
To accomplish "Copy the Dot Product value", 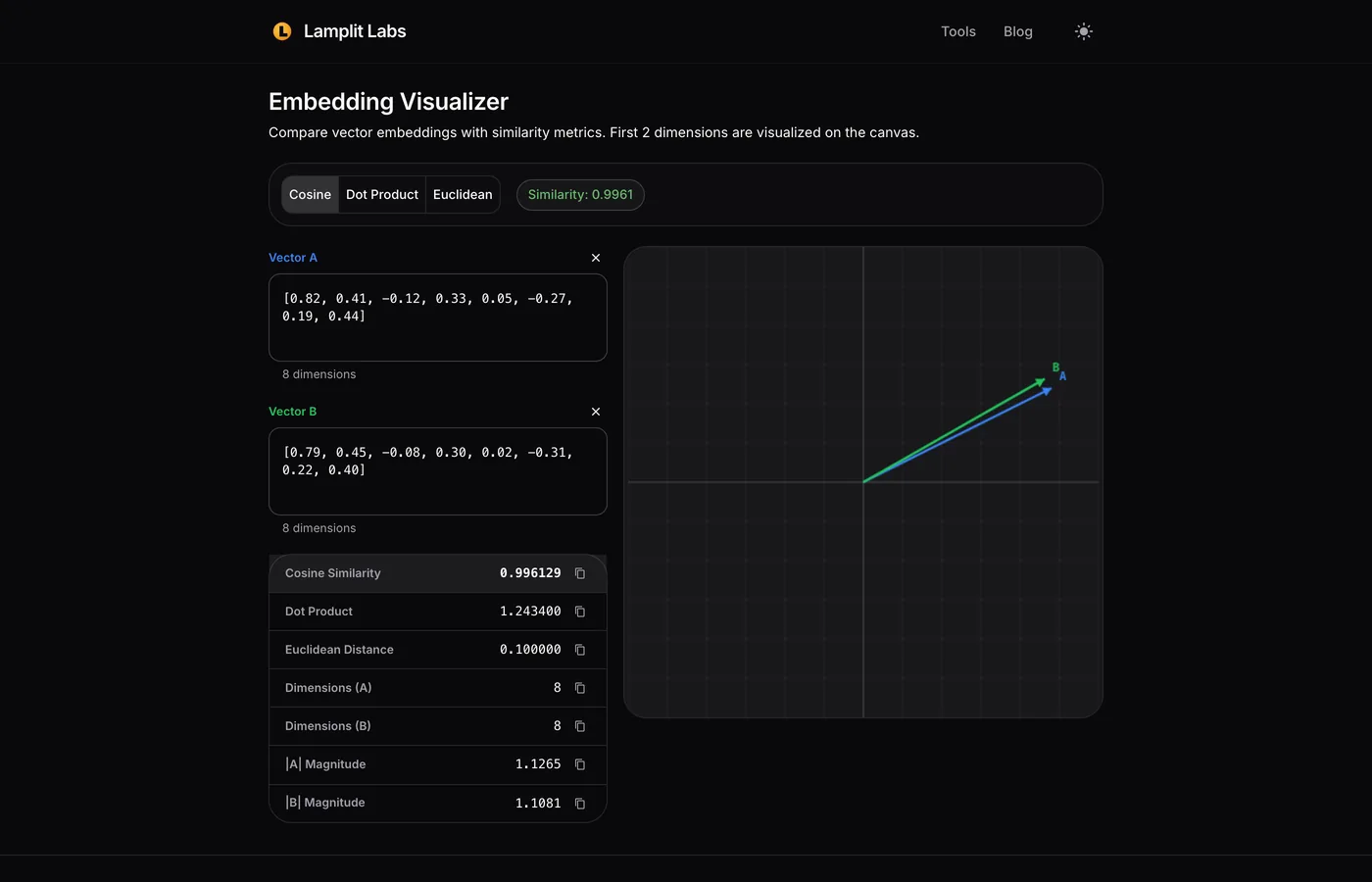I will [580, 612].
